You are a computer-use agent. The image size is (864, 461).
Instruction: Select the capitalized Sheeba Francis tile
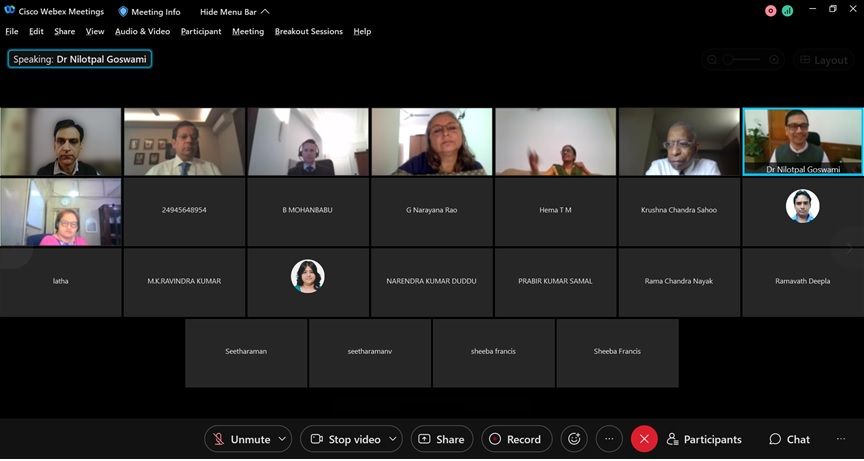(617, 353)
